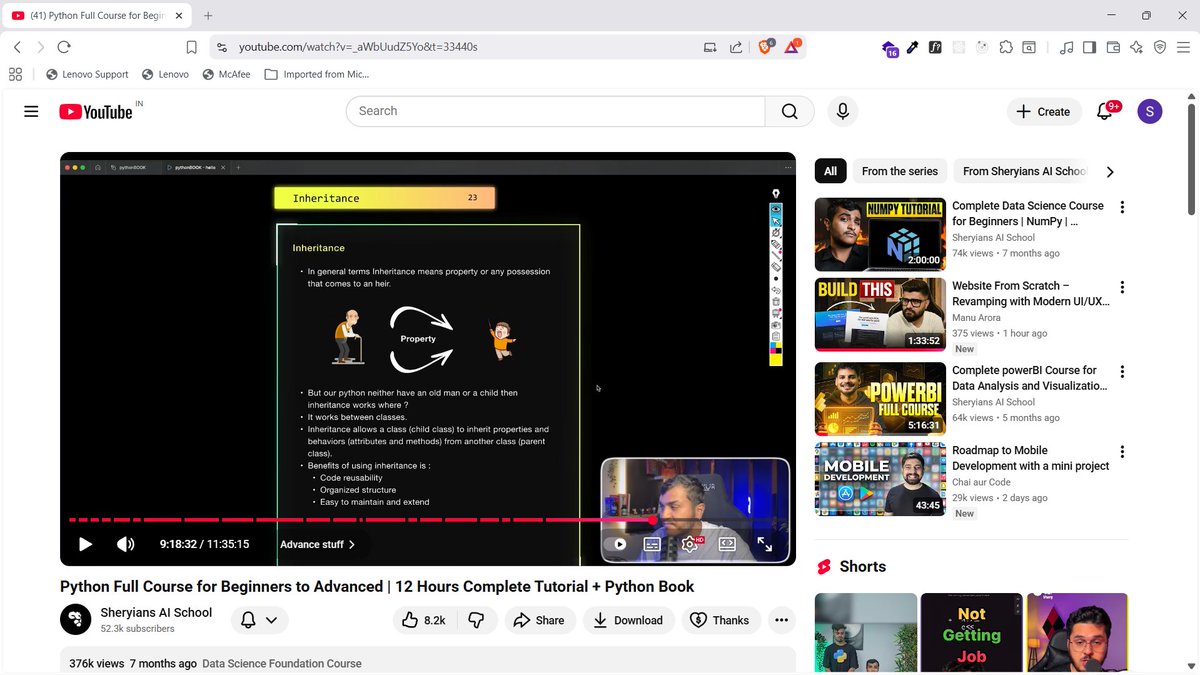Dislike the video

(x=476, y=620)
